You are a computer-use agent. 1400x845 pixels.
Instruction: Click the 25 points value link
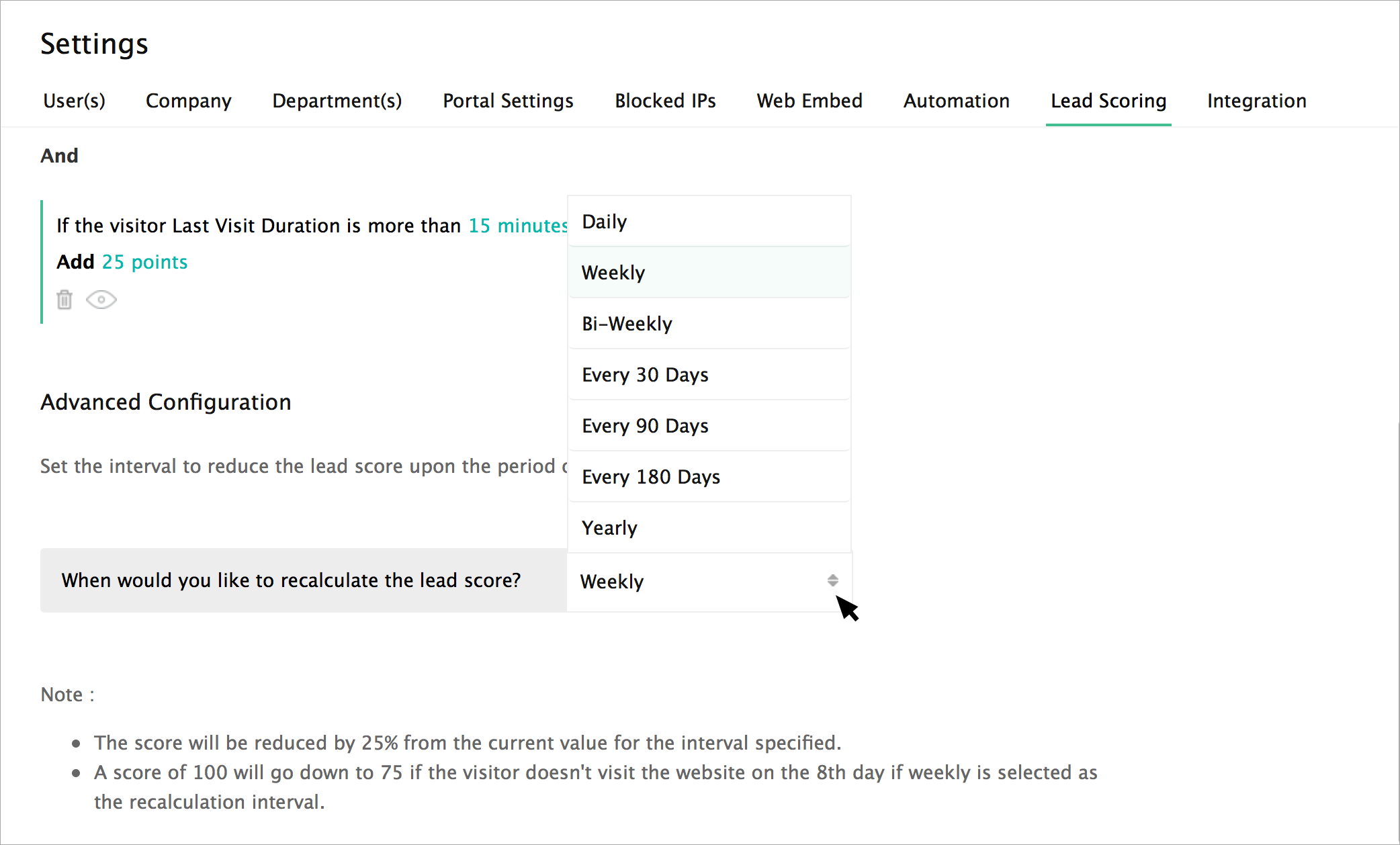144,262
